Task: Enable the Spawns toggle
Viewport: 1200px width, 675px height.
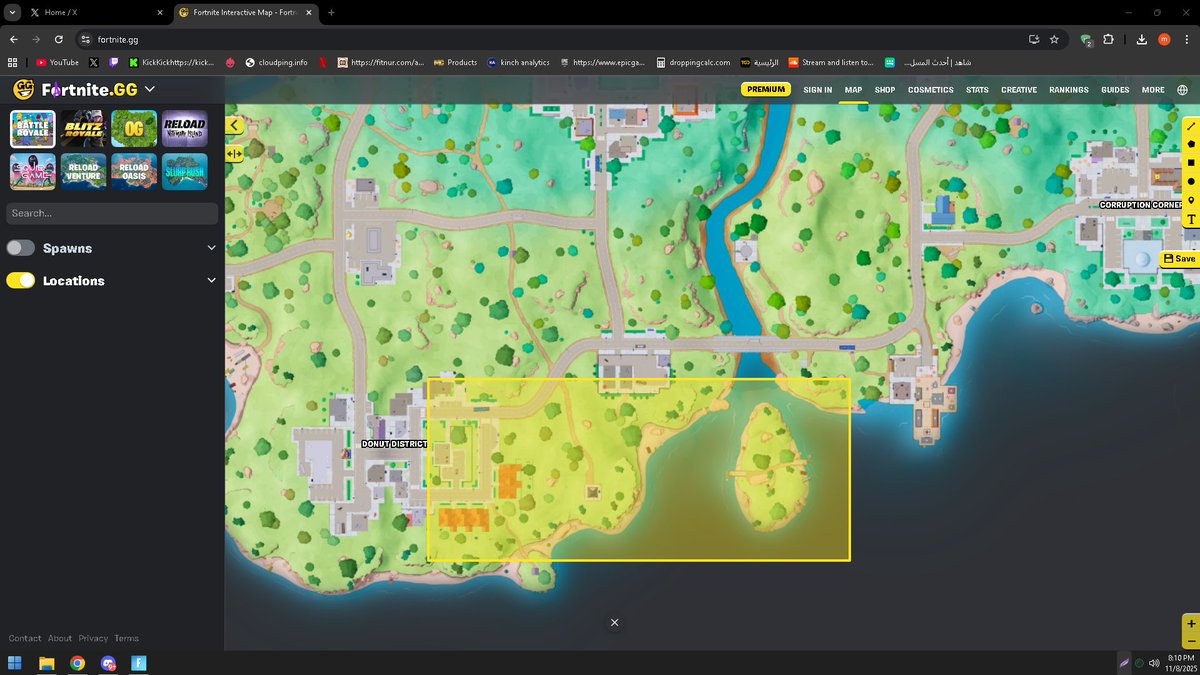Action: 20,248
